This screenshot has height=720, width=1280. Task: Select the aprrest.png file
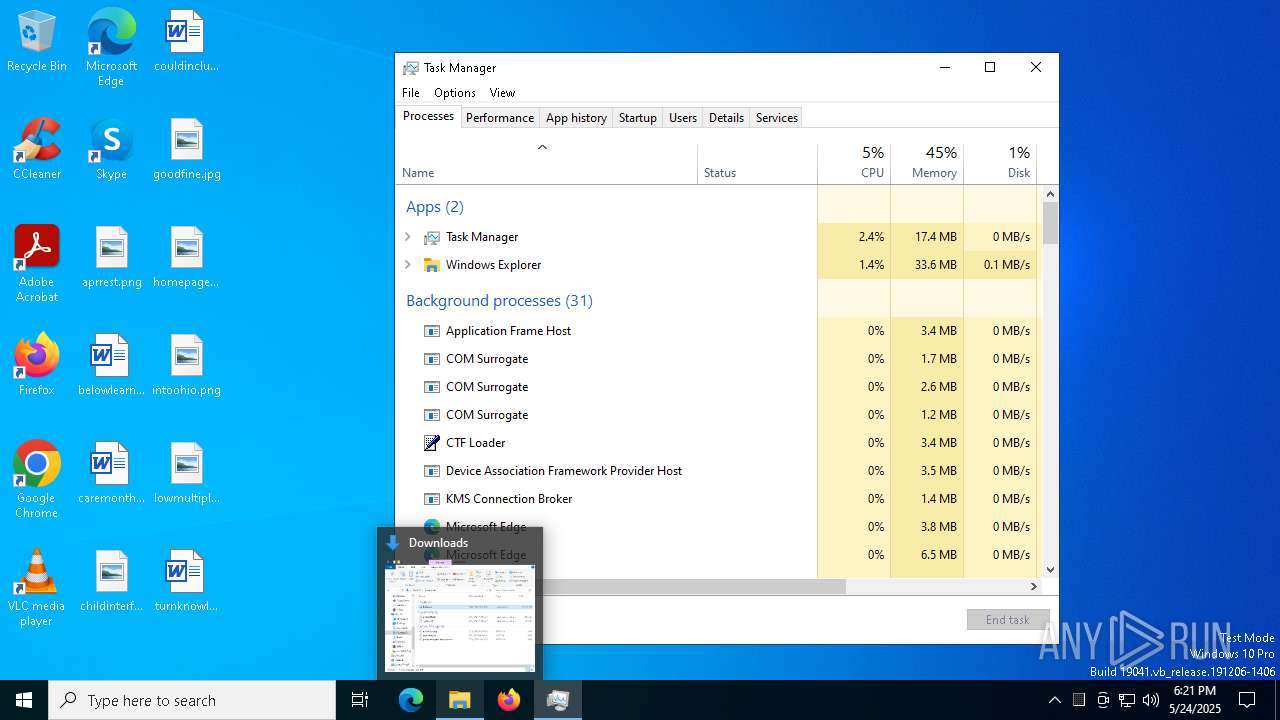pos(111,257)
